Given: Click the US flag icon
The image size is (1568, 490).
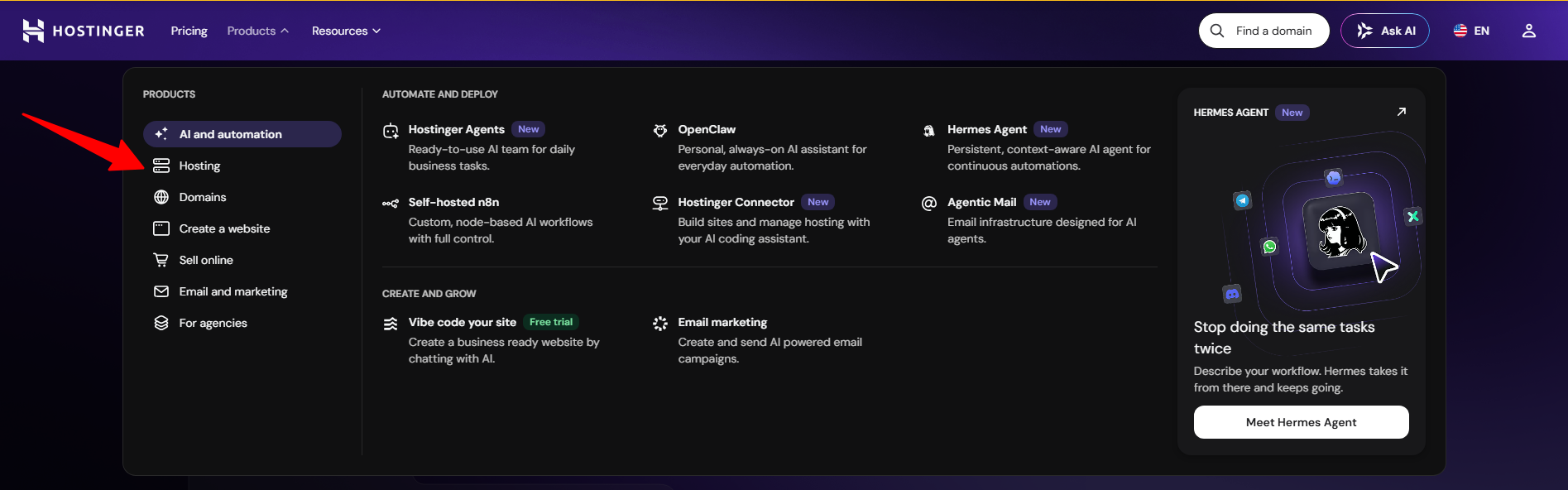Looking at the screenshot, I should coord(1460,31).
